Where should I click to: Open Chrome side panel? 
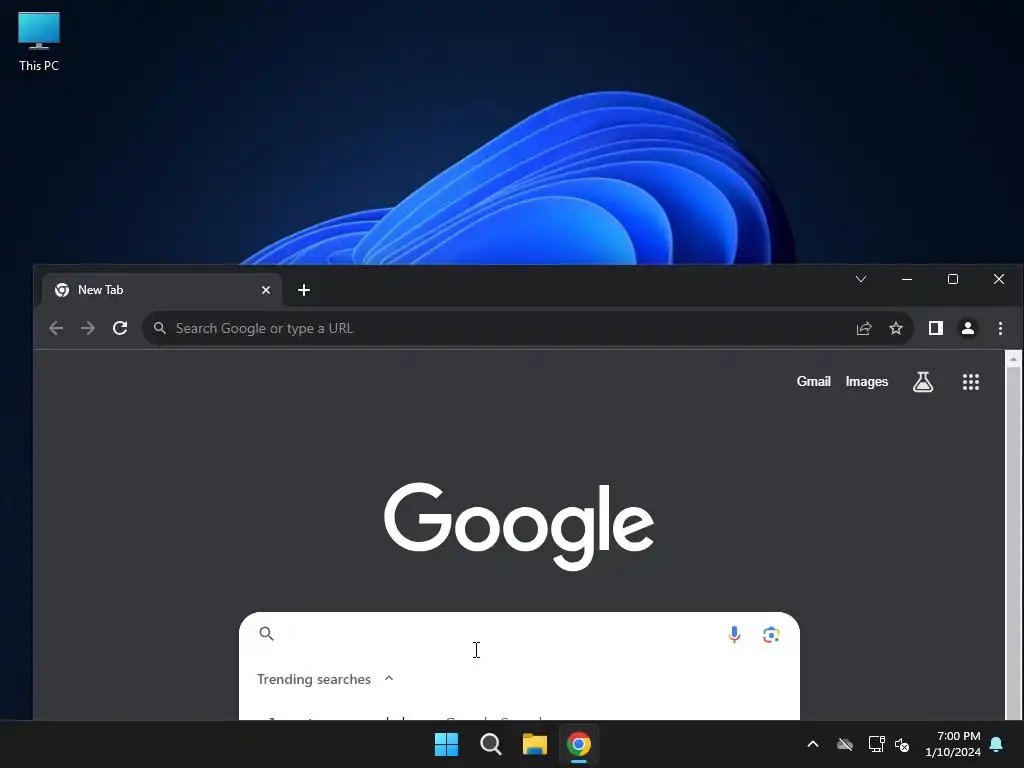point(935,328)
